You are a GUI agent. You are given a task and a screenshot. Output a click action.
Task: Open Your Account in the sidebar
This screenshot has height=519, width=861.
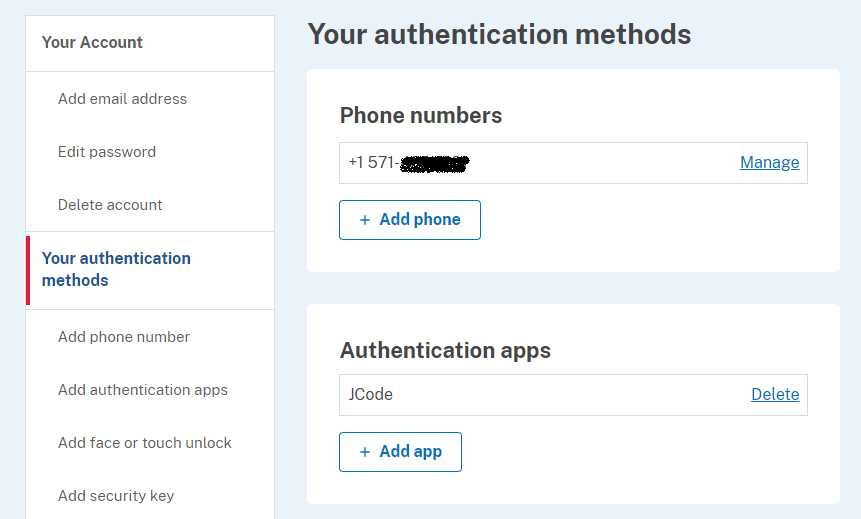point(92,42)
